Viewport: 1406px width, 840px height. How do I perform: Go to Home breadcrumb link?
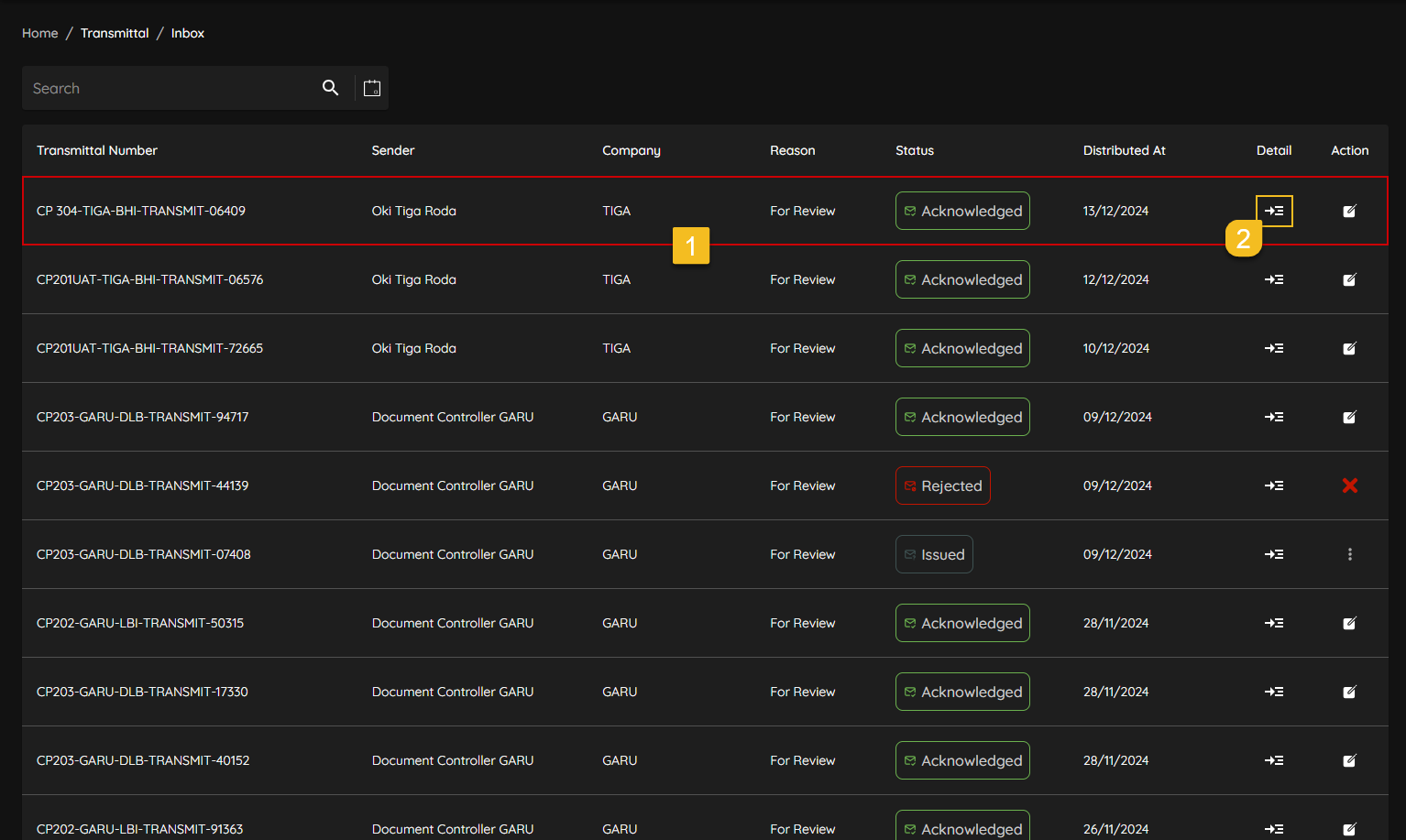pyautogui.click(x=40, y=33)
